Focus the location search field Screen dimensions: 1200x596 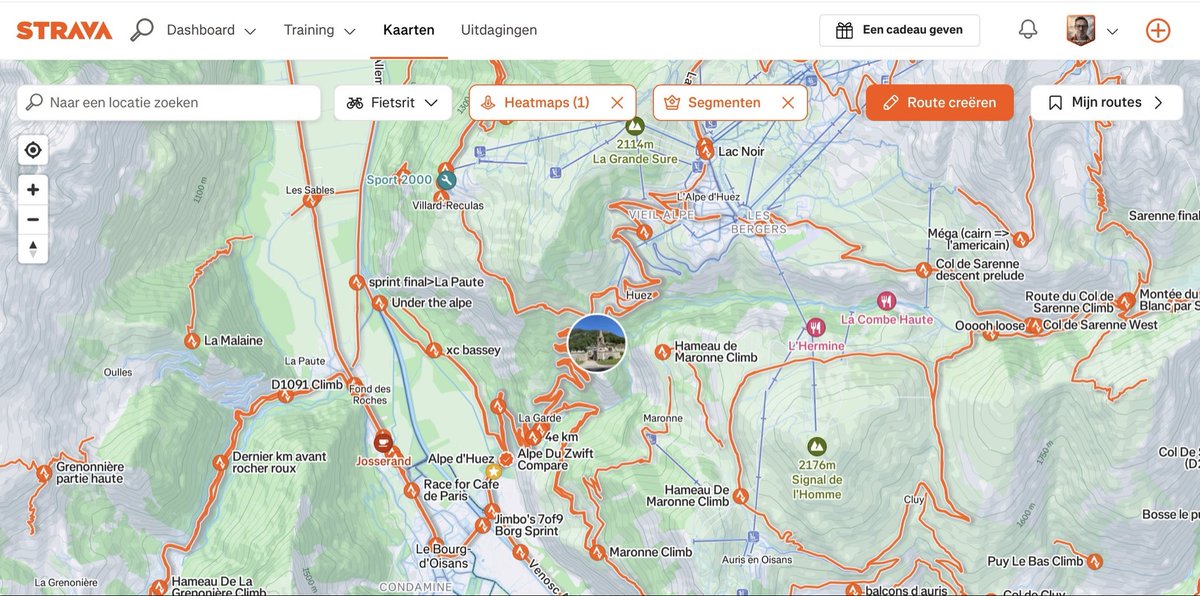[x=169, y=103]
